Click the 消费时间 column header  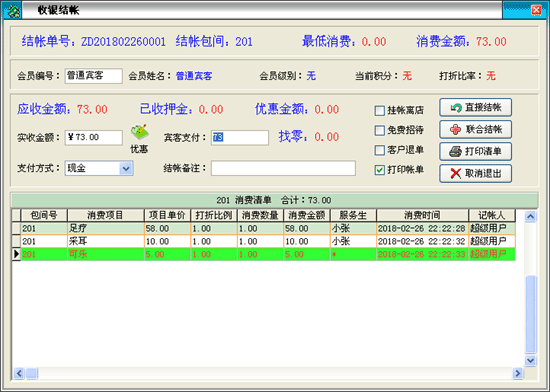click(x=422, y=215)
